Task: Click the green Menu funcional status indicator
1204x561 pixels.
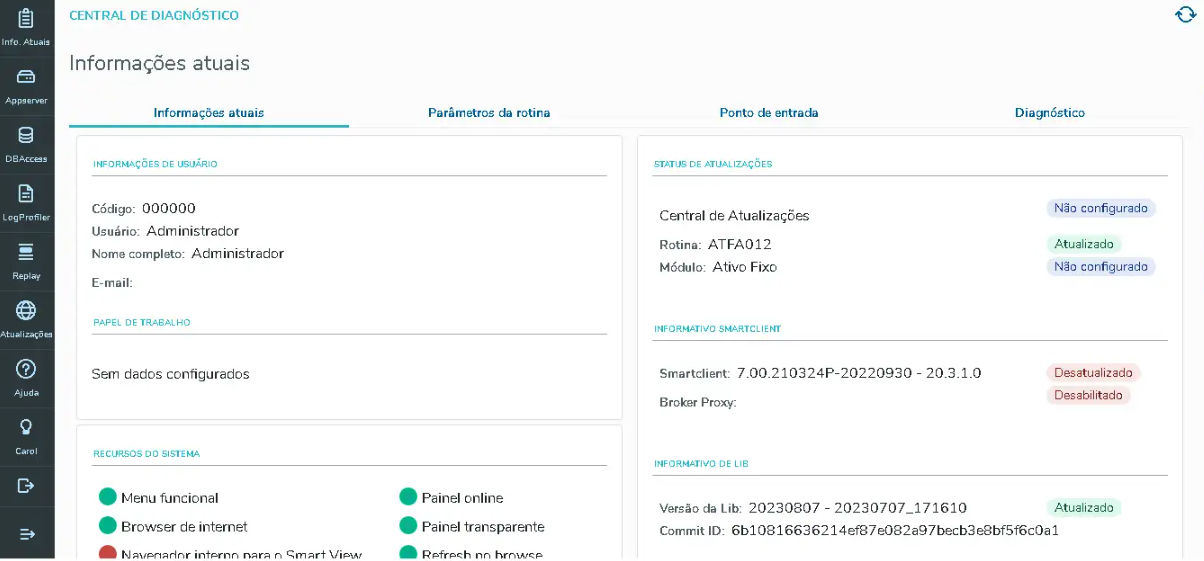Action: coord(108,498)
